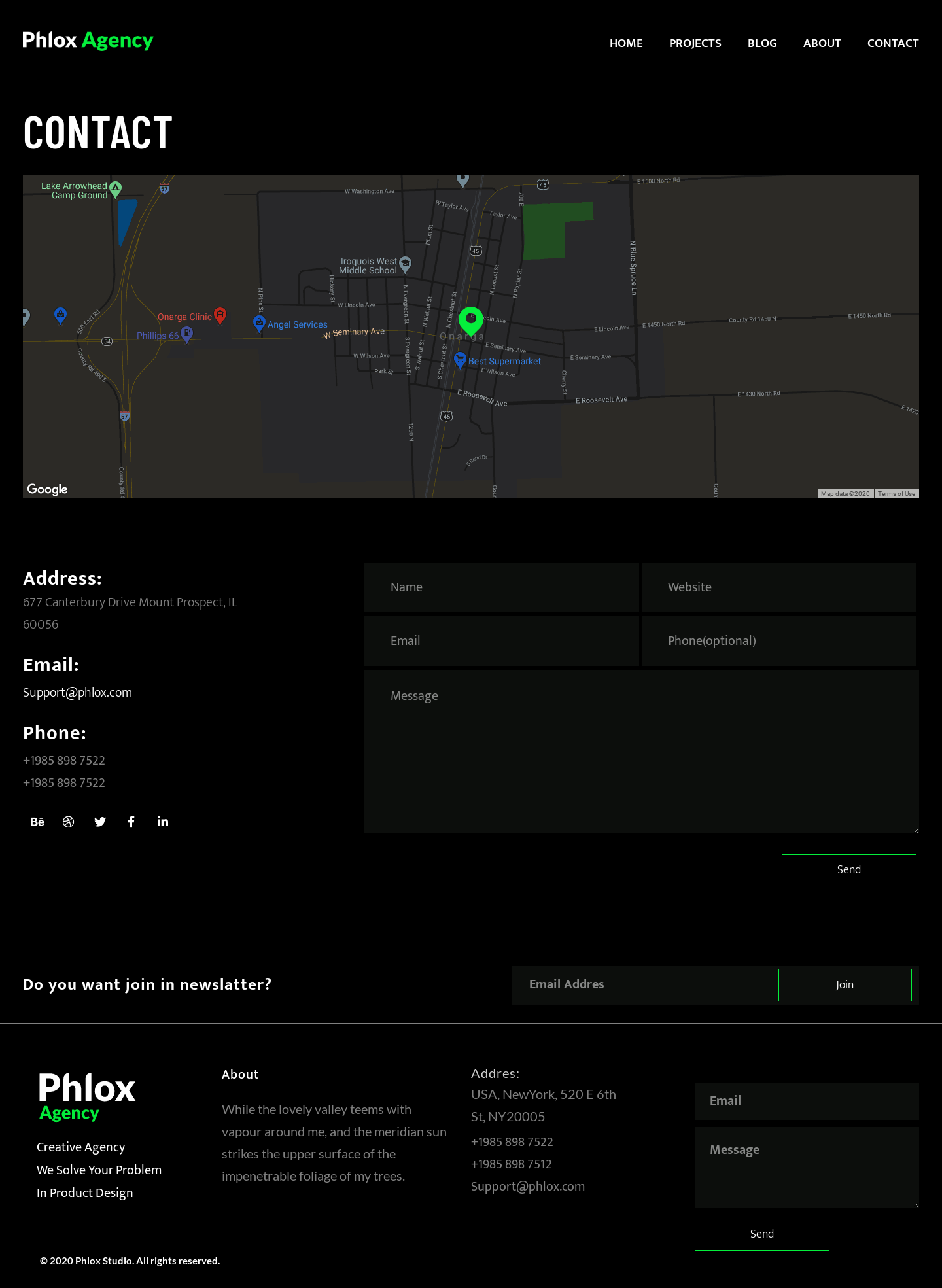The height and width of the screenshot is (1288, 942).
Task: Click the Phlox Agency header logo
Action: 88,41
